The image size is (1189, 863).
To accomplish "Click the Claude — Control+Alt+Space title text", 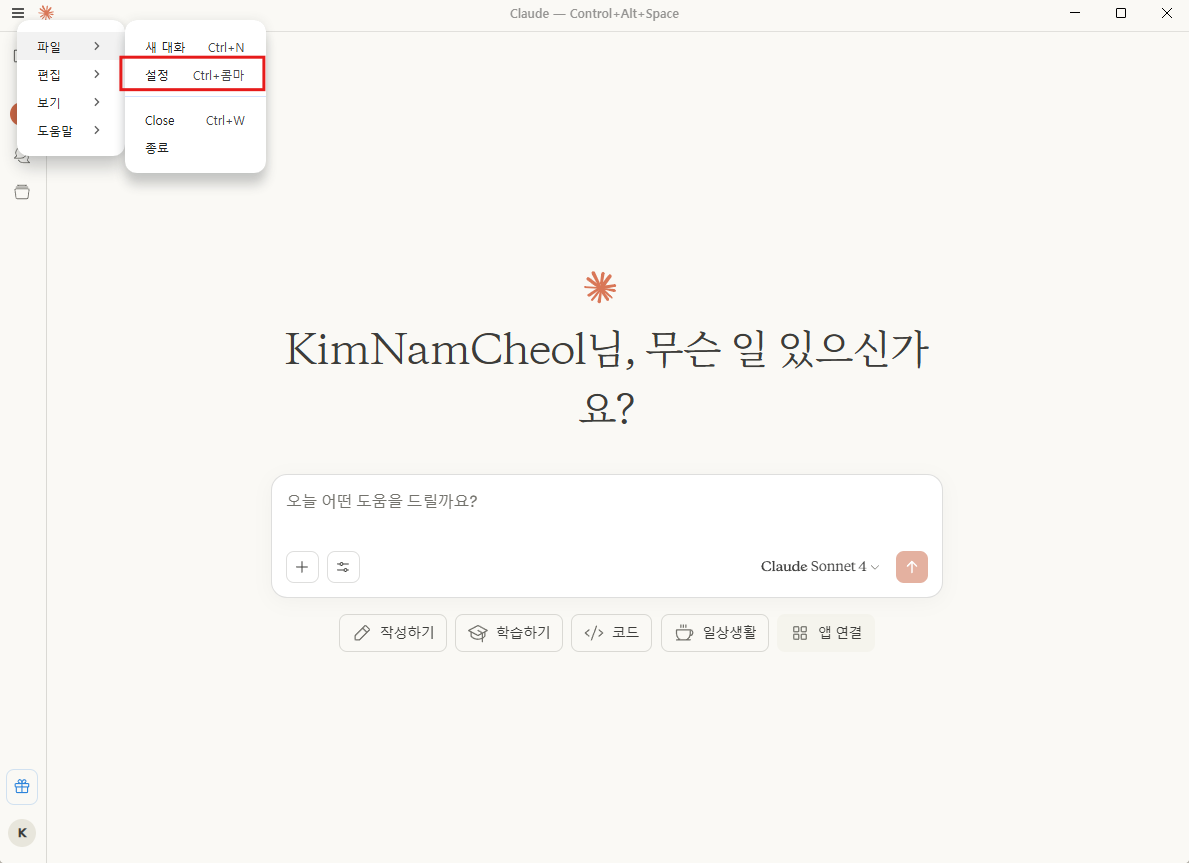I will click(594, 14).
